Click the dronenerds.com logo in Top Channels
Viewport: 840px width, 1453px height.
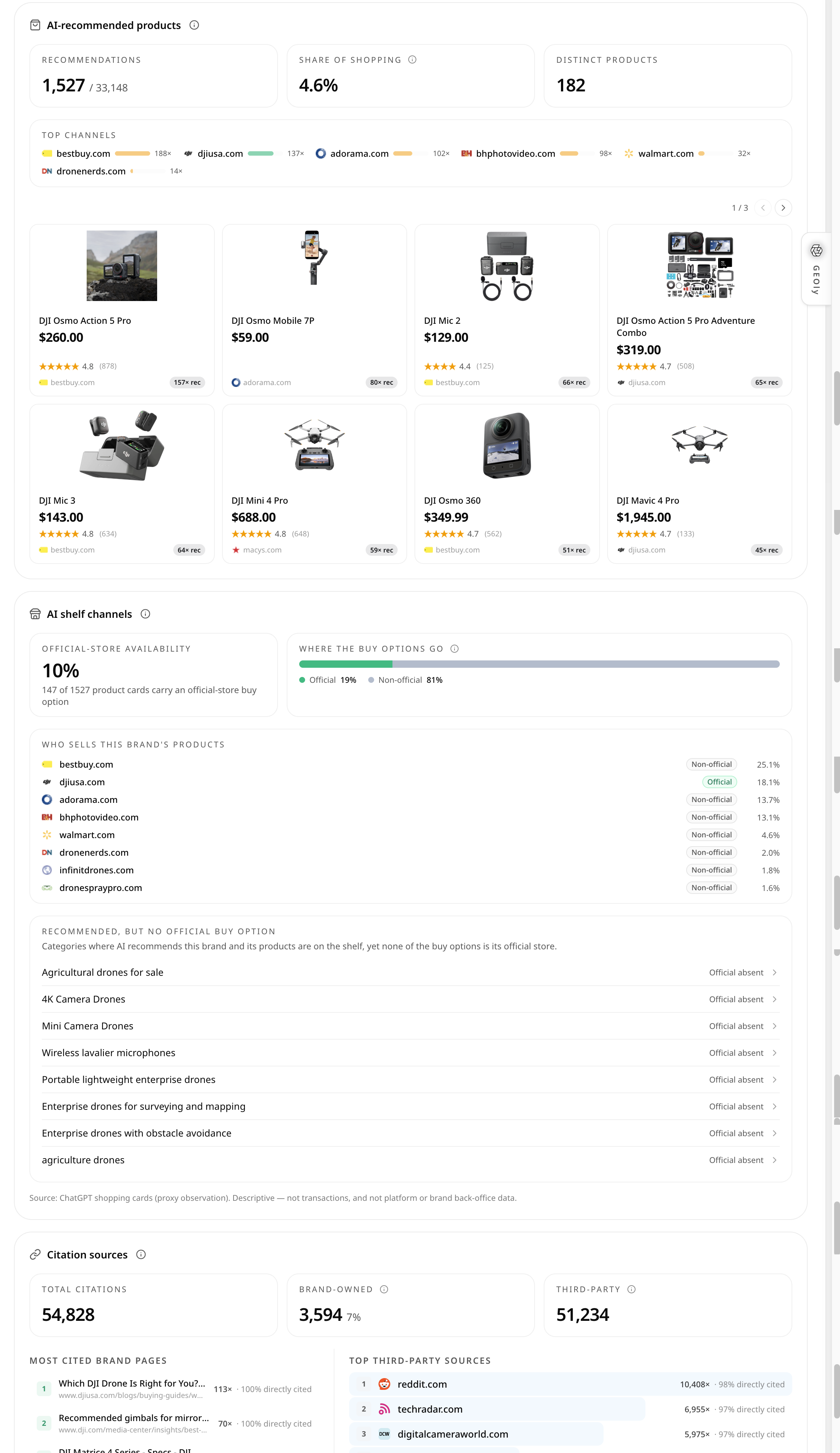click(x=47, y=171)
